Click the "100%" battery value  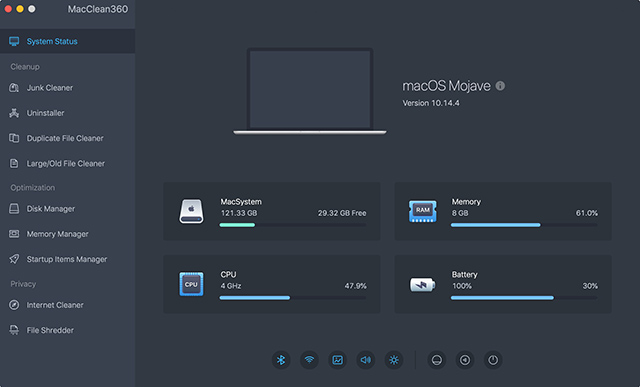pos(462,286)
